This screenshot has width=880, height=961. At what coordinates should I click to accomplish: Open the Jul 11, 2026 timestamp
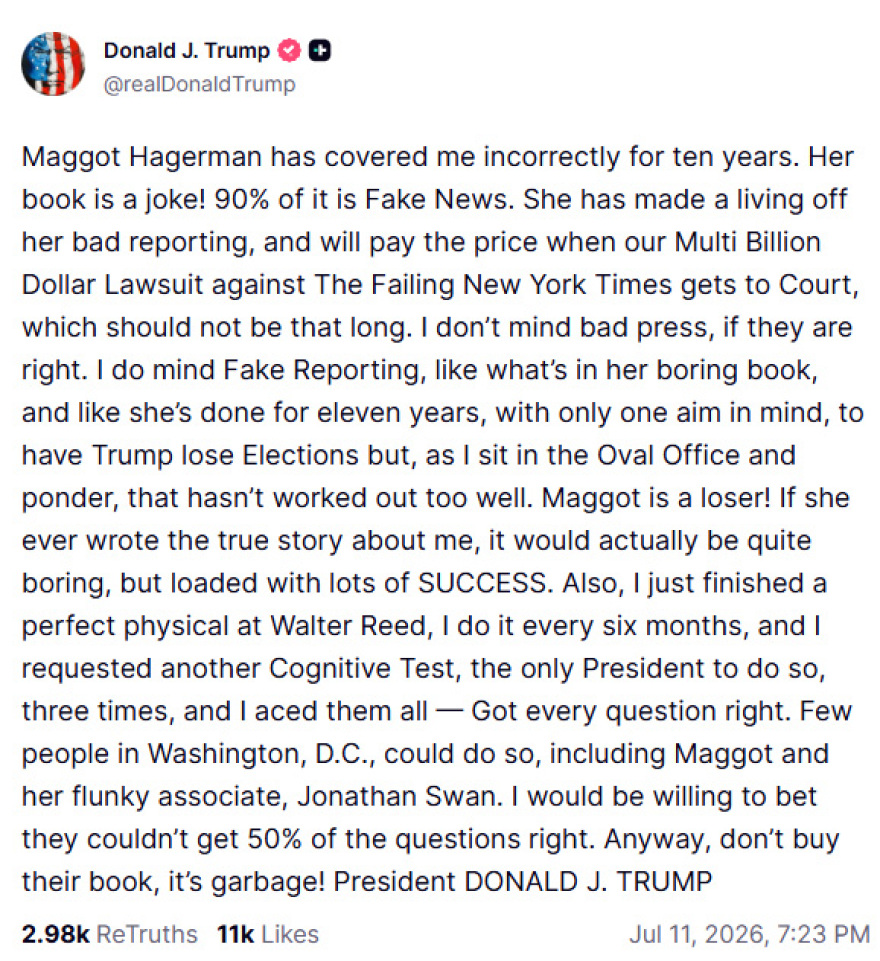click(749, 934)
